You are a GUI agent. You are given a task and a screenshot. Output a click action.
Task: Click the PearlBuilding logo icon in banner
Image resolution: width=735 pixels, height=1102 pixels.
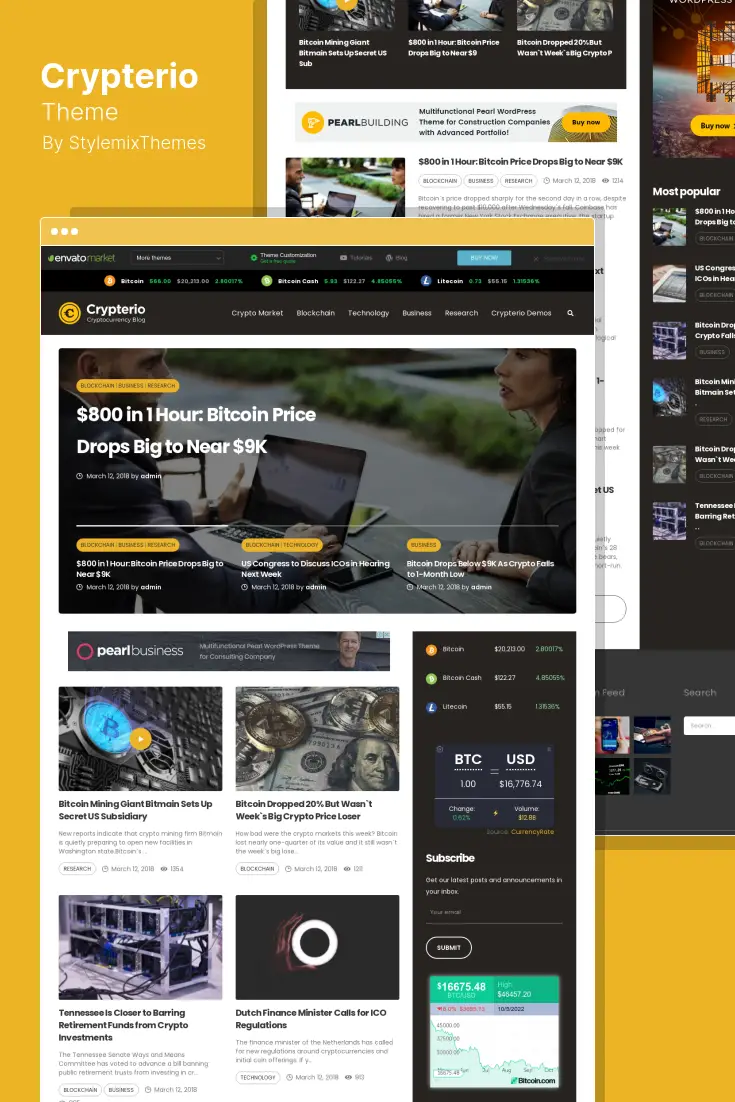point(312,122)
